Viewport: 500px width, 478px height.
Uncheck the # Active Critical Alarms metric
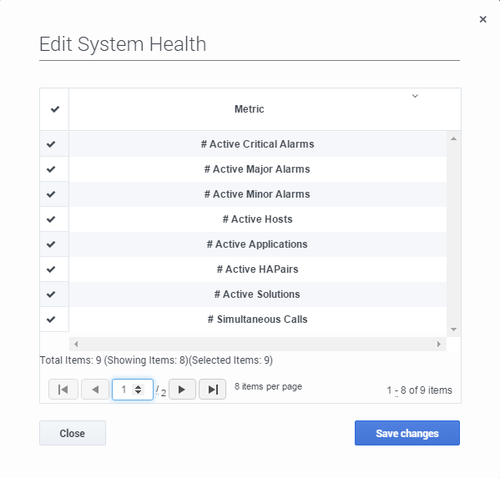[x=51, y=144]
